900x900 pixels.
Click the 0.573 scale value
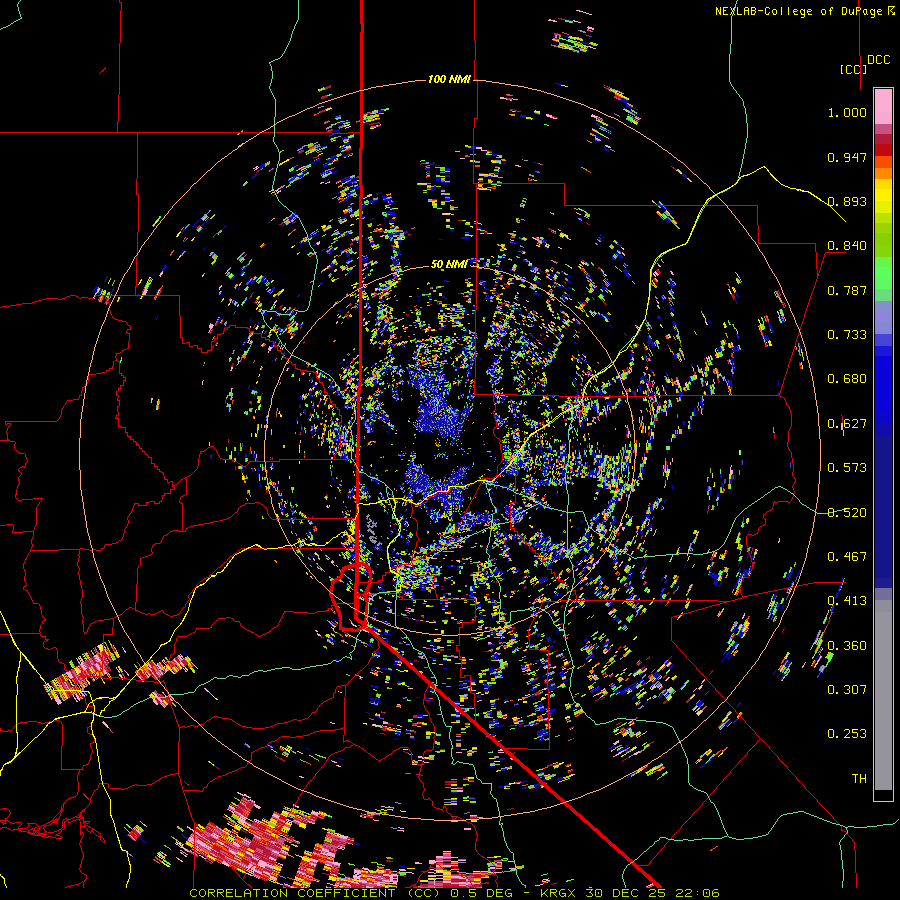(847, 468)
